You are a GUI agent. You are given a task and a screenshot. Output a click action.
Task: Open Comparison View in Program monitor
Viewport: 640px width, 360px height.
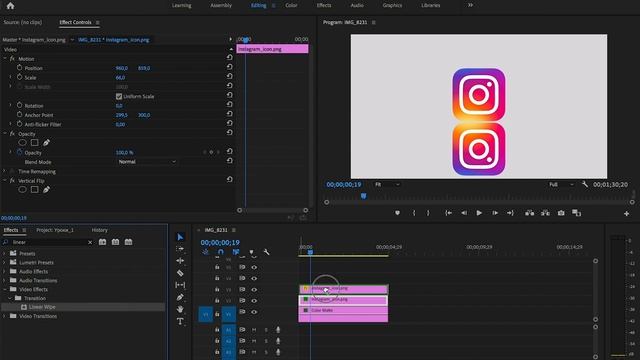click(x=576, y=213)
